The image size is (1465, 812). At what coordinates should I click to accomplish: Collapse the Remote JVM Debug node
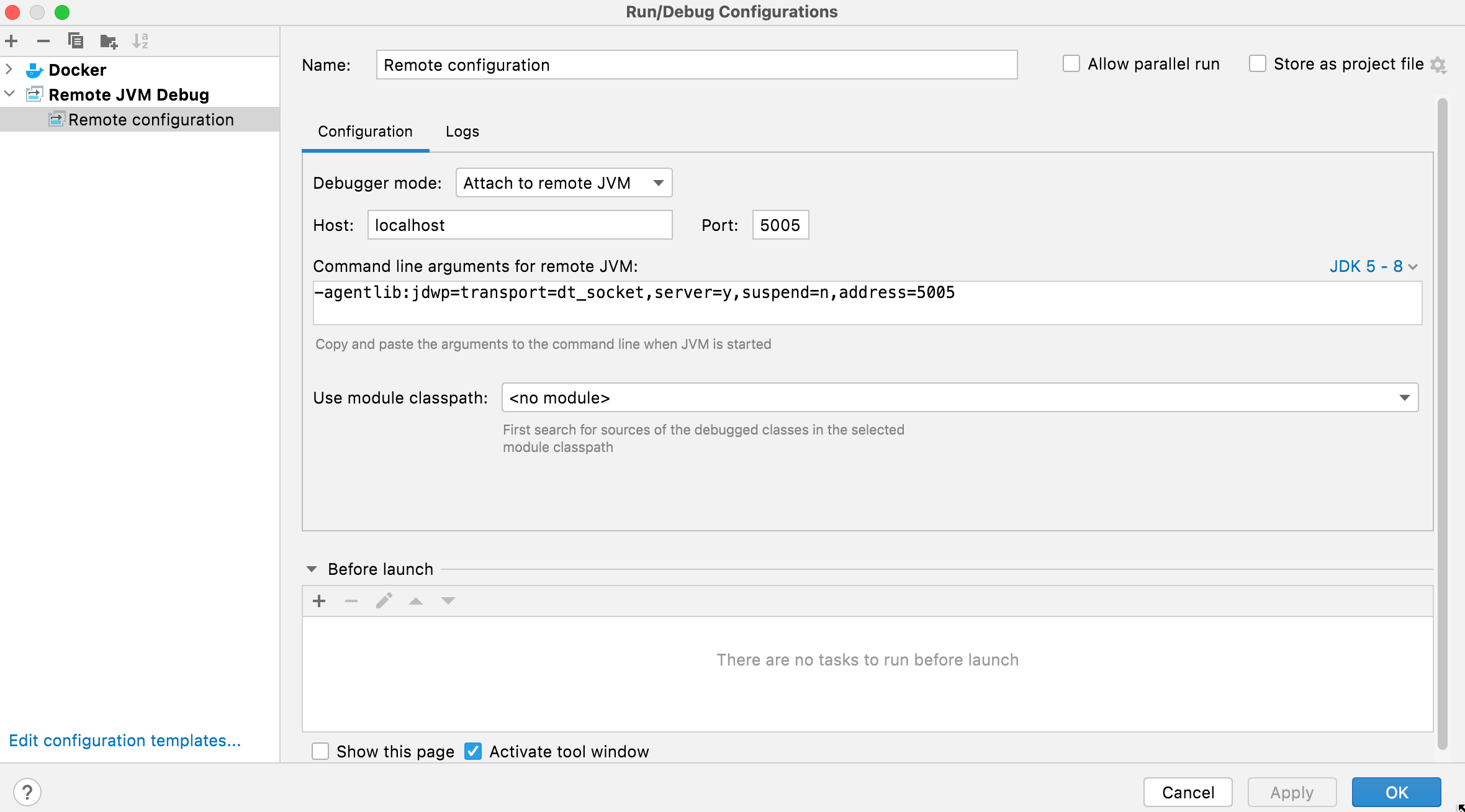pos(9,94)
